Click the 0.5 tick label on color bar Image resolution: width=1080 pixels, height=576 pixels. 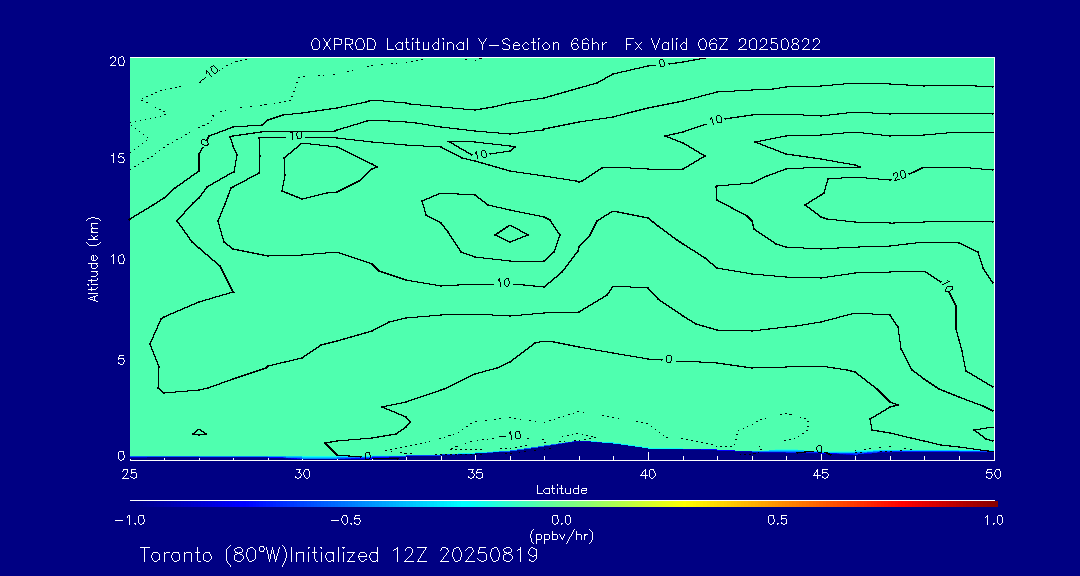tap(777, 520)
